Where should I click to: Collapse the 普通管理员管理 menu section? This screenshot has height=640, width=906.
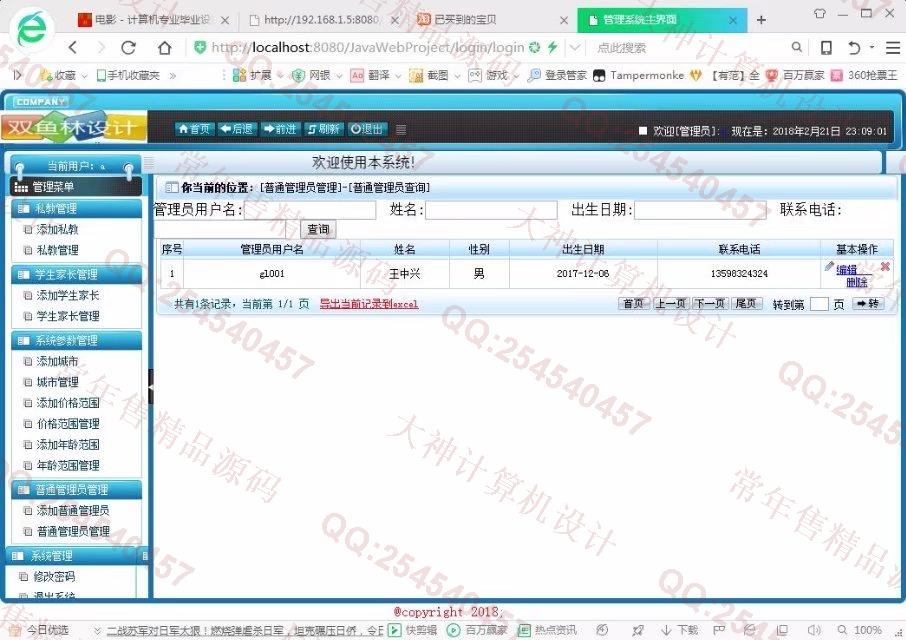(76, 490)
